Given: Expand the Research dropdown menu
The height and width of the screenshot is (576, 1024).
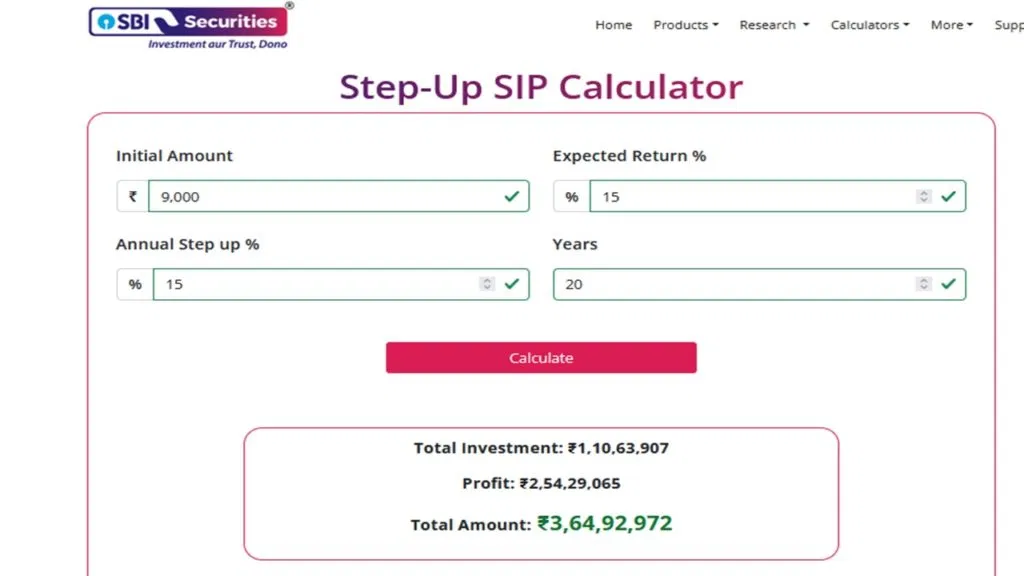Looking at the screenshot, I should 774,25.
